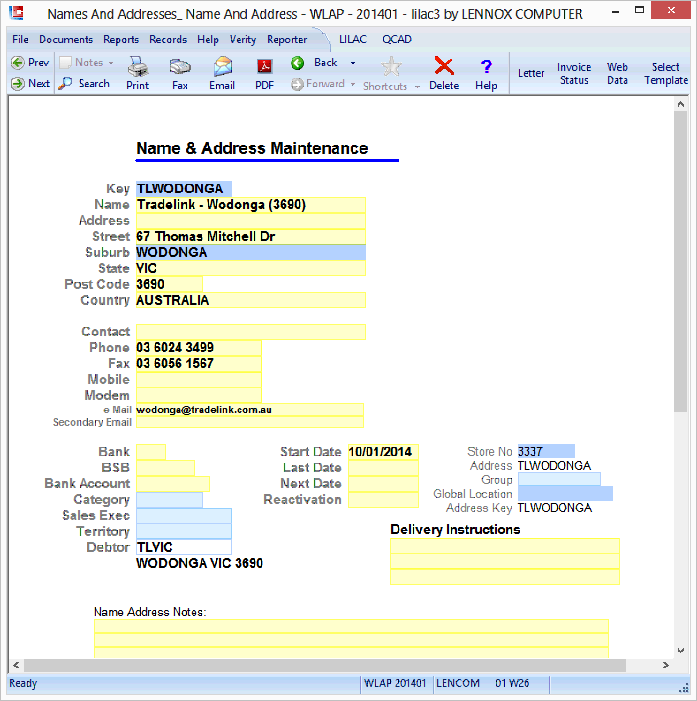Switch to the QCAD tab
697x701 pixels.
pos(397,39)
